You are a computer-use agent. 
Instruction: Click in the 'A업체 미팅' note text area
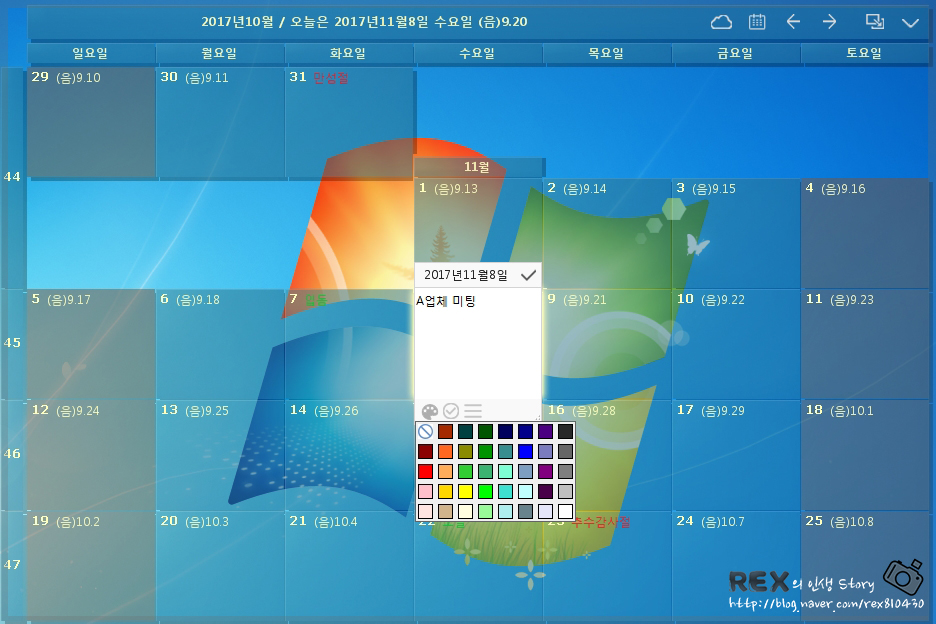[478, 343]
